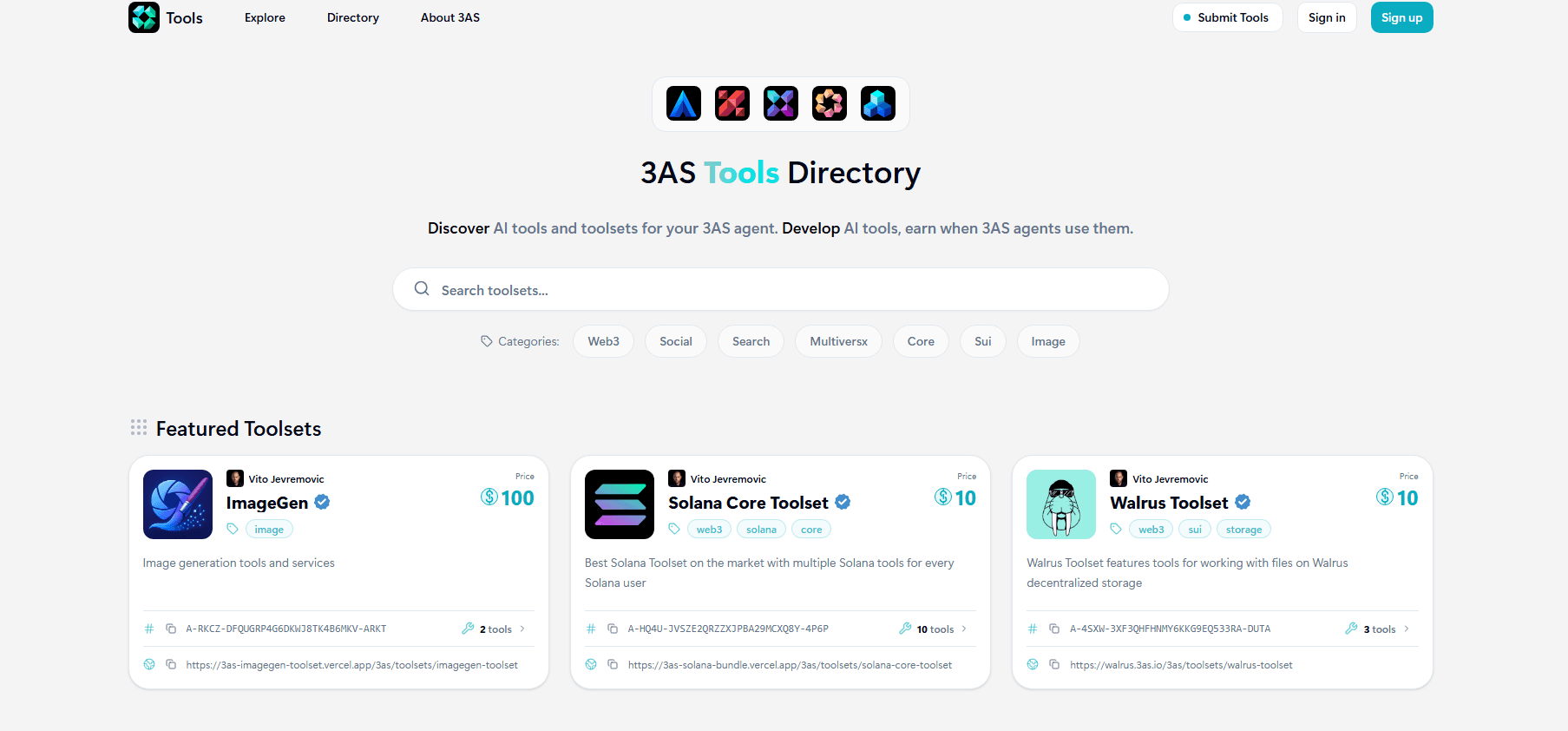Image resolution: width=1568 pixels, height=731 pixels.
Task: Click the wrench icon beside 10 tools
Action: (x=905, y=629)
